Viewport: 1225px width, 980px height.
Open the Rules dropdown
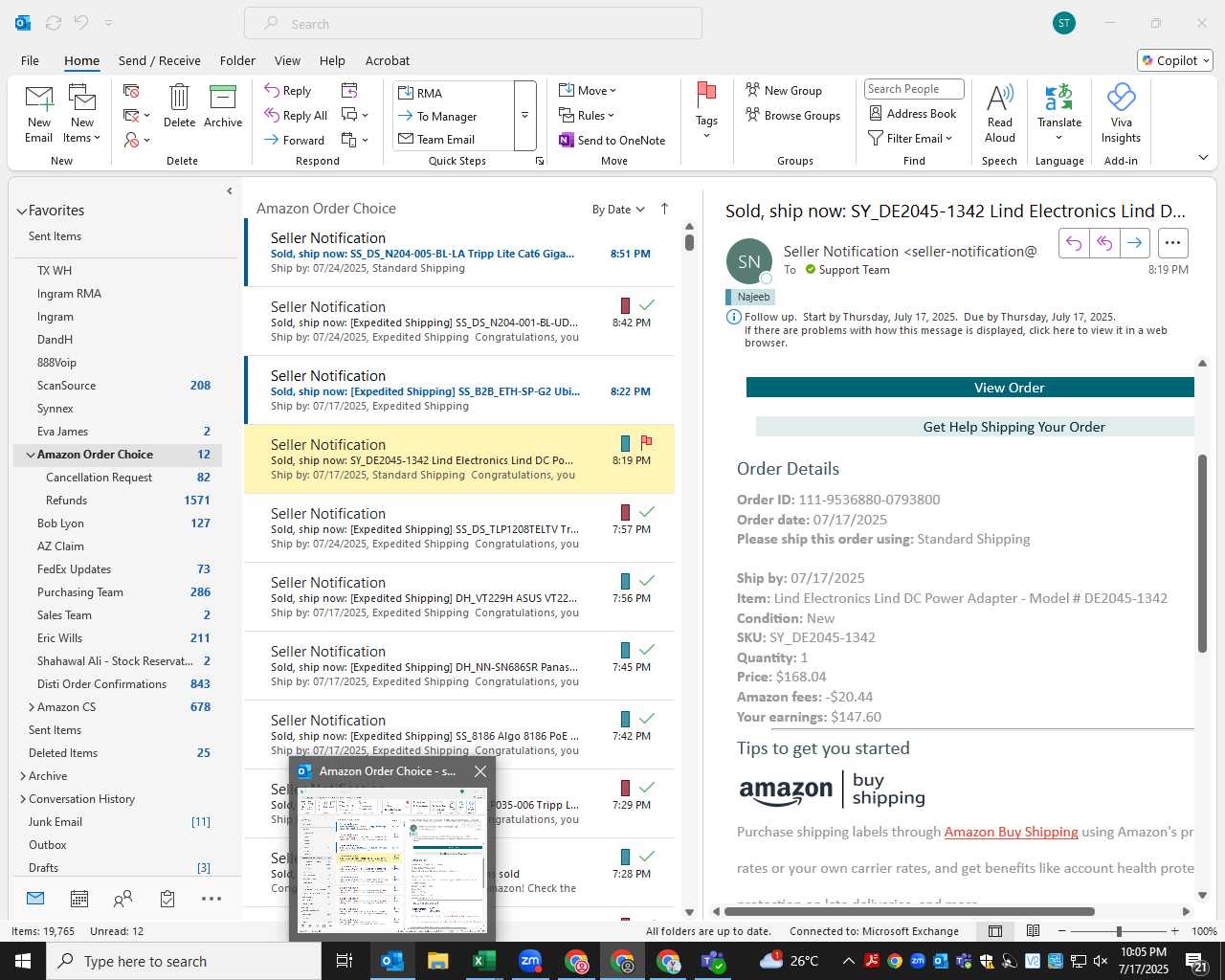point(587,116)
